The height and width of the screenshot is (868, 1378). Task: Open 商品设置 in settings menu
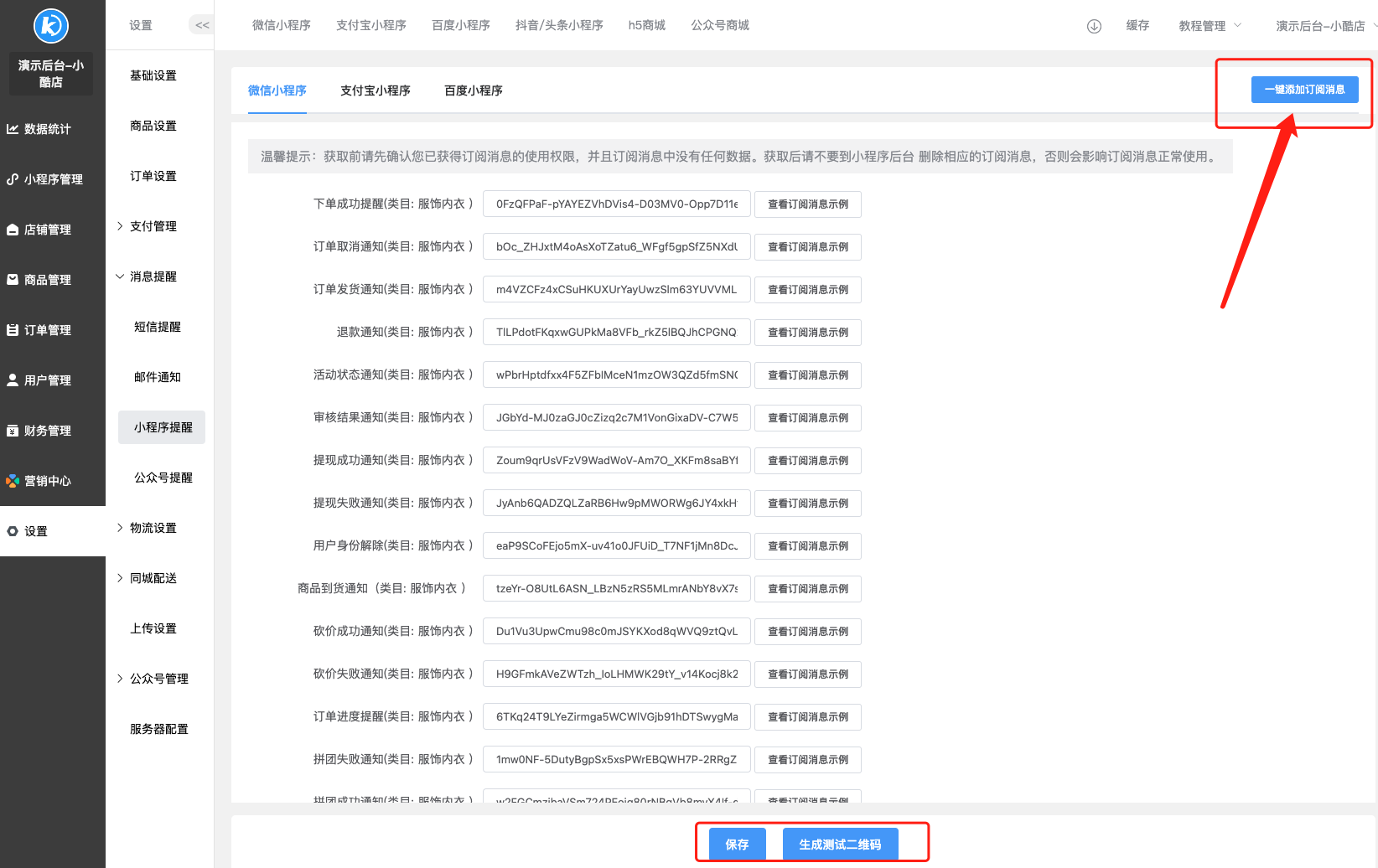[x=153, y=126]
